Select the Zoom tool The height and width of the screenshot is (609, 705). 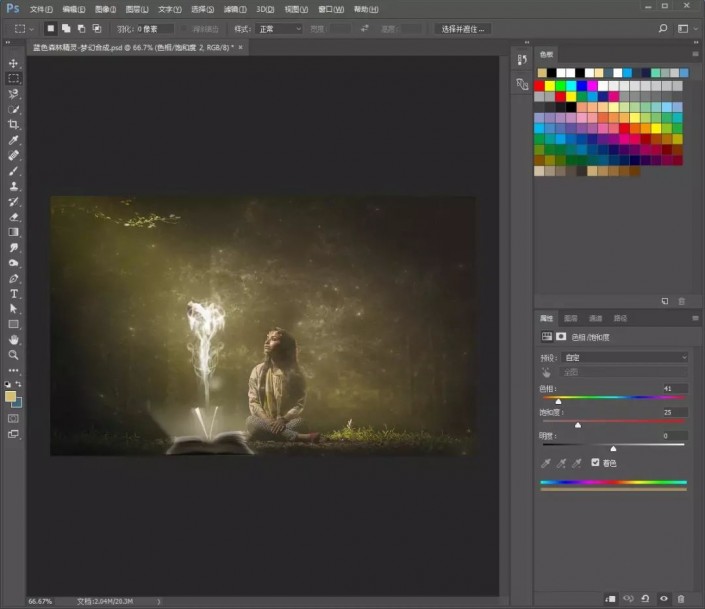[x=13, y=355]
